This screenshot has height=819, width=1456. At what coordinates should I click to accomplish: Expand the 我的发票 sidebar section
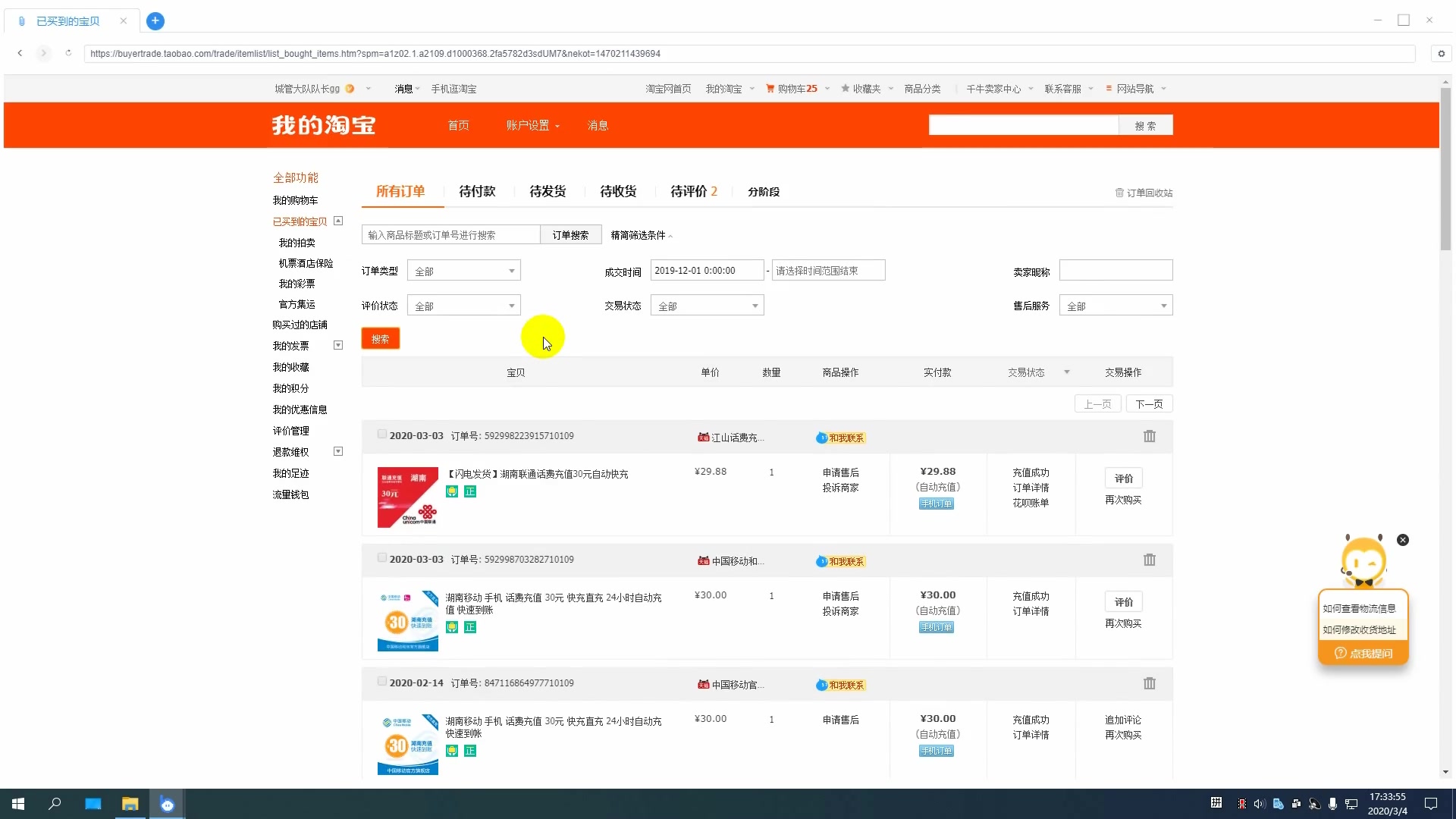pyautogui.click(x=338, y=345)
